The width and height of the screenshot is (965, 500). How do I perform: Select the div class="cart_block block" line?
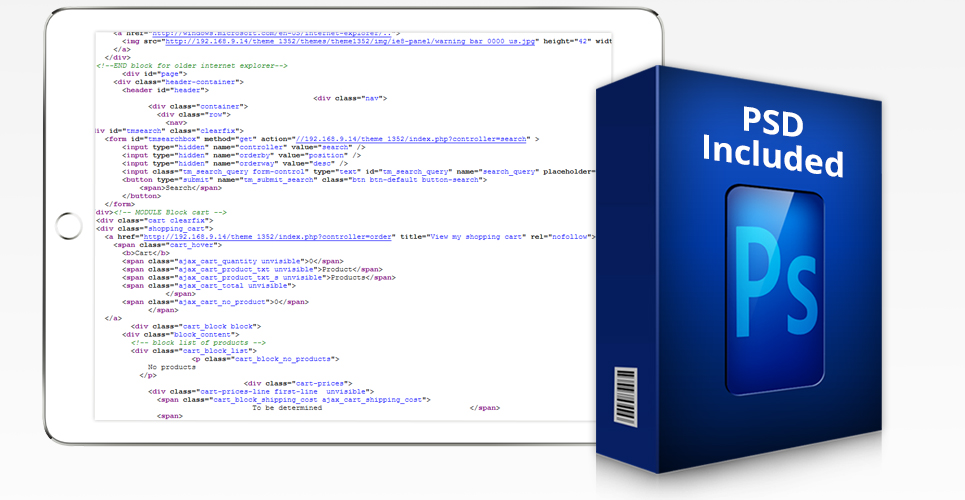[196, 326]
